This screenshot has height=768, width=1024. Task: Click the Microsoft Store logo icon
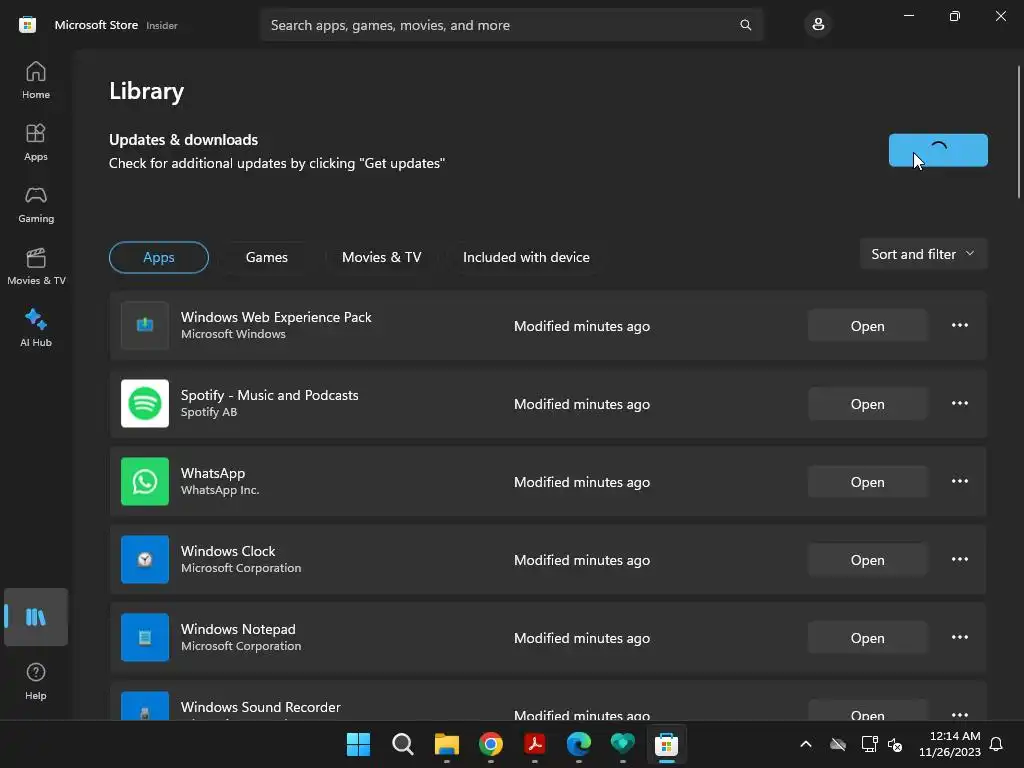tap(27, 25)
